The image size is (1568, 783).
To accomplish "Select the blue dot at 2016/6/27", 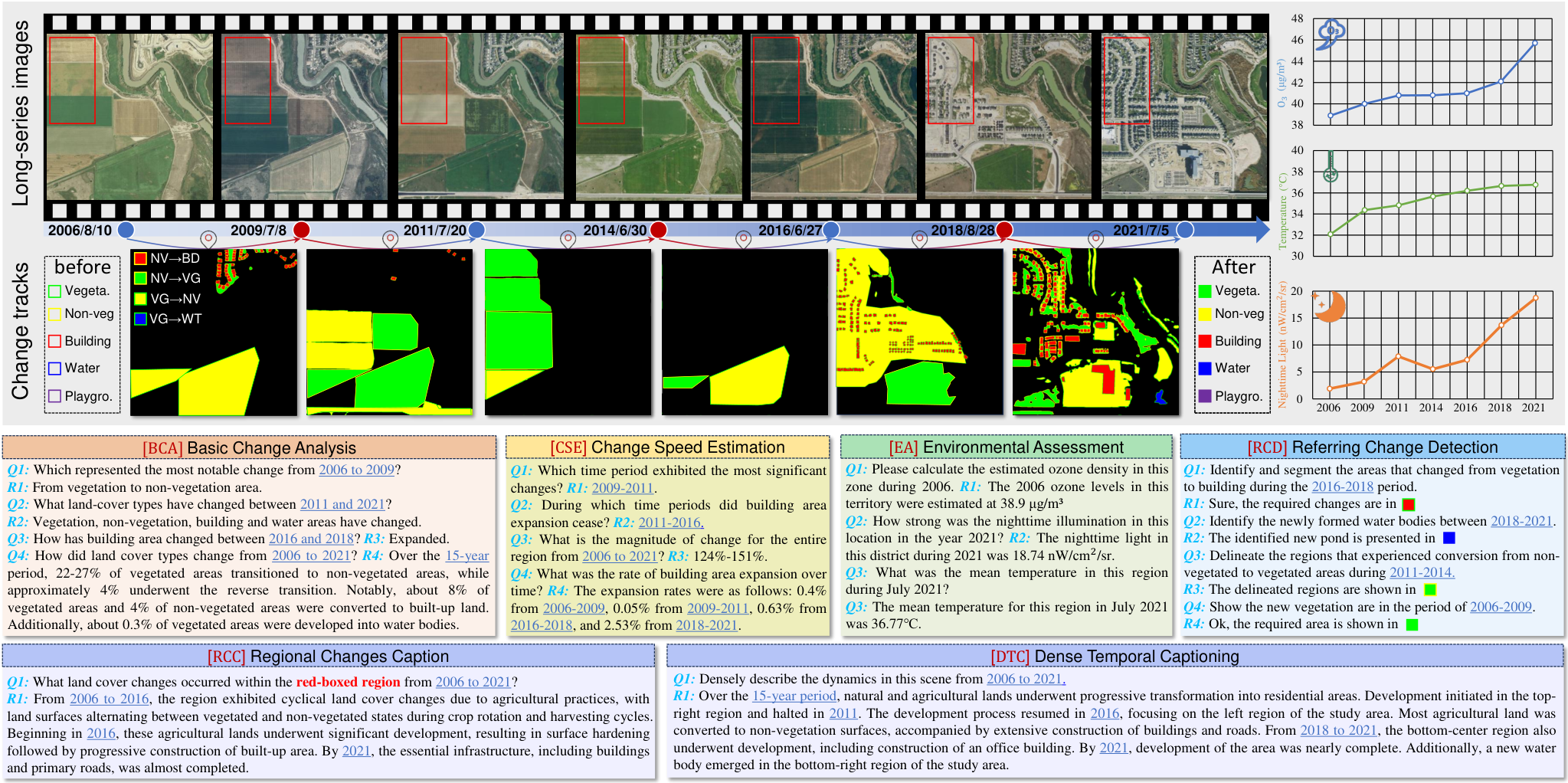I will coord(831,229).
